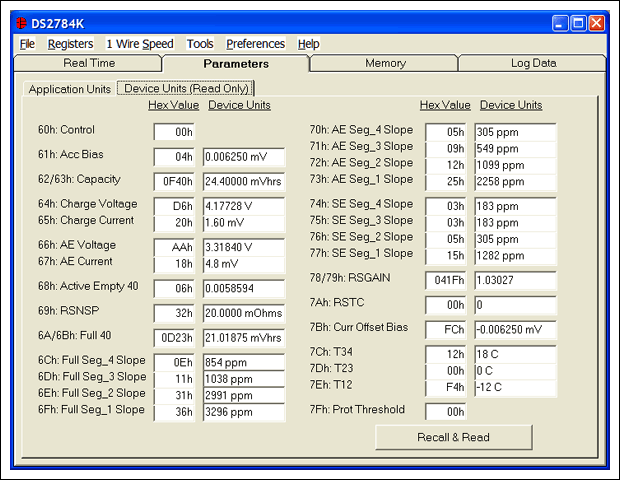Open the 1 Wire Speed menu
The image size is (620, 480).
point(139,44)
